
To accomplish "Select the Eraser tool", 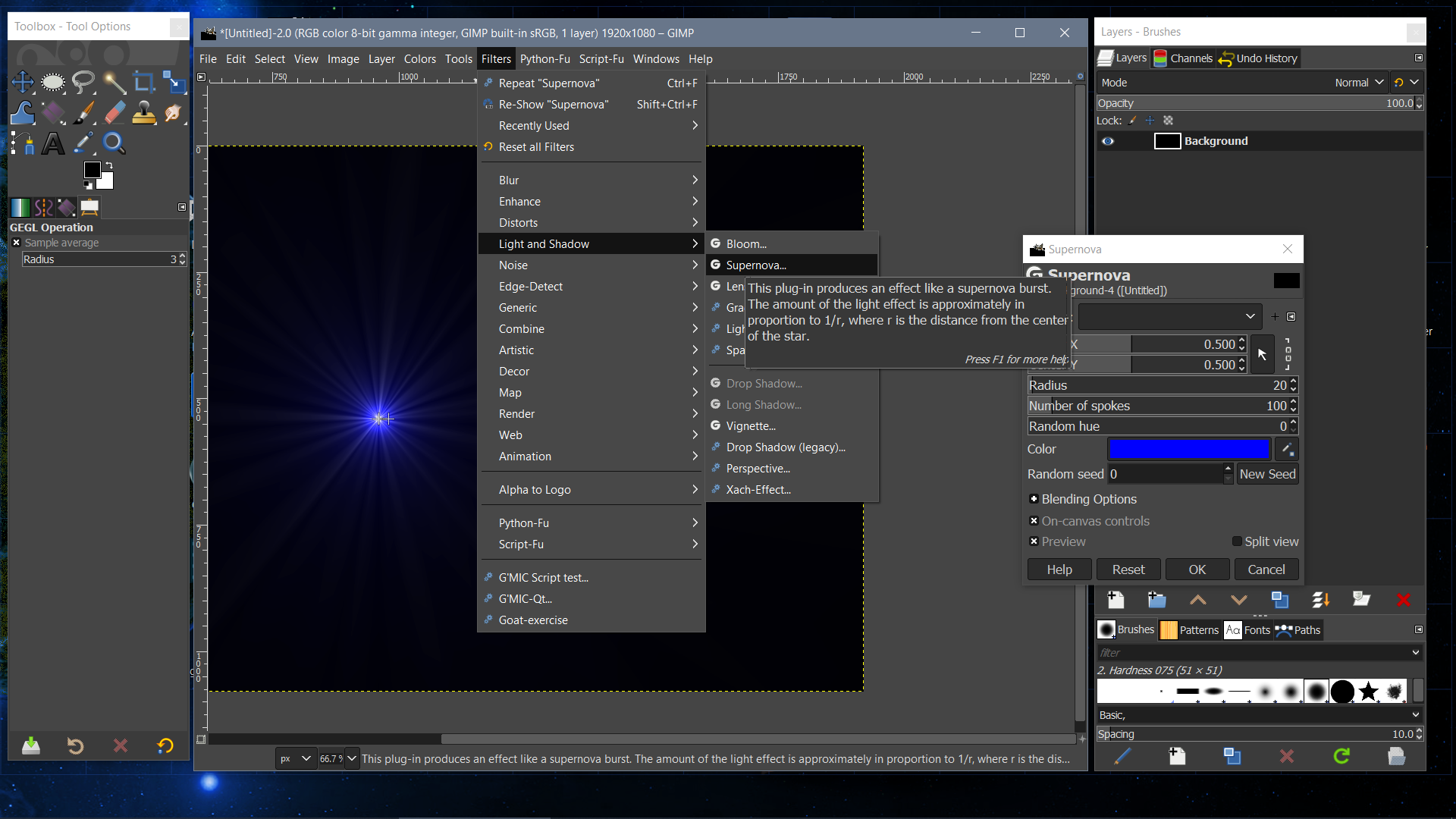I will pos(114,112).
